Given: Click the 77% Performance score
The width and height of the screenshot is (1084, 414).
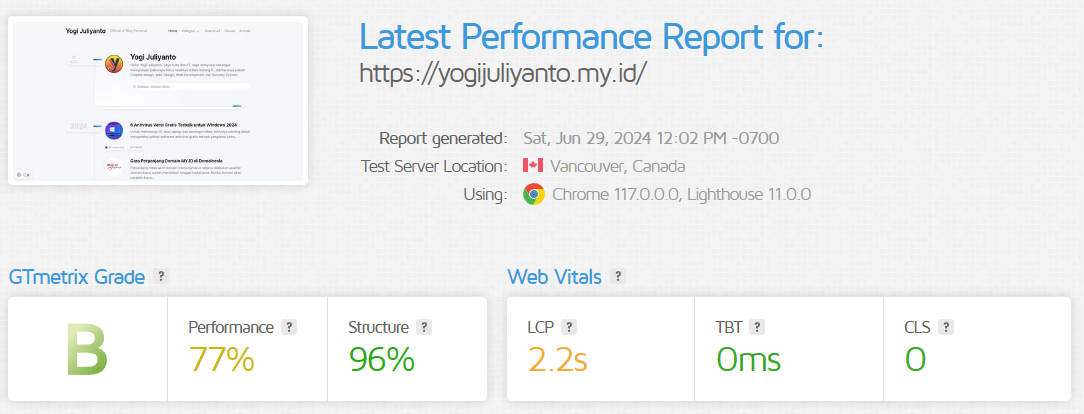Looking at the screenshot, I should tap(221, 359).
